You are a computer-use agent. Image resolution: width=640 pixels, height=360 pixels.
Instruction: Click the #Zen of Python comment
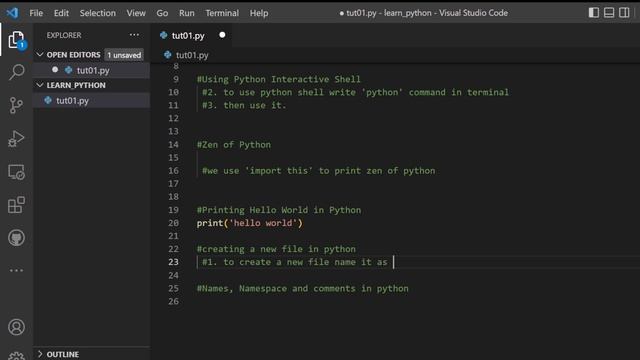coord(233,144)
